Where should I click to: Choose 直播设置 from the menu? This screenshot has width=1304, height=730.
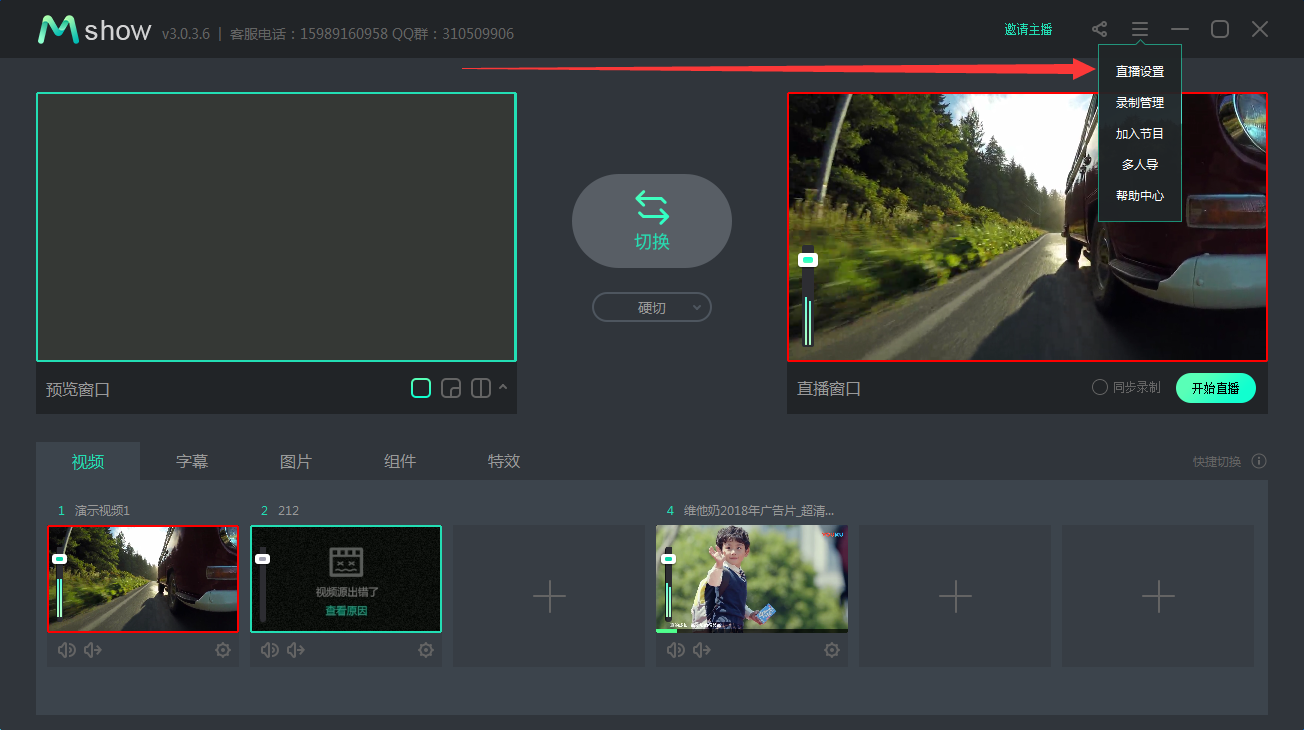click(1140, 72)
